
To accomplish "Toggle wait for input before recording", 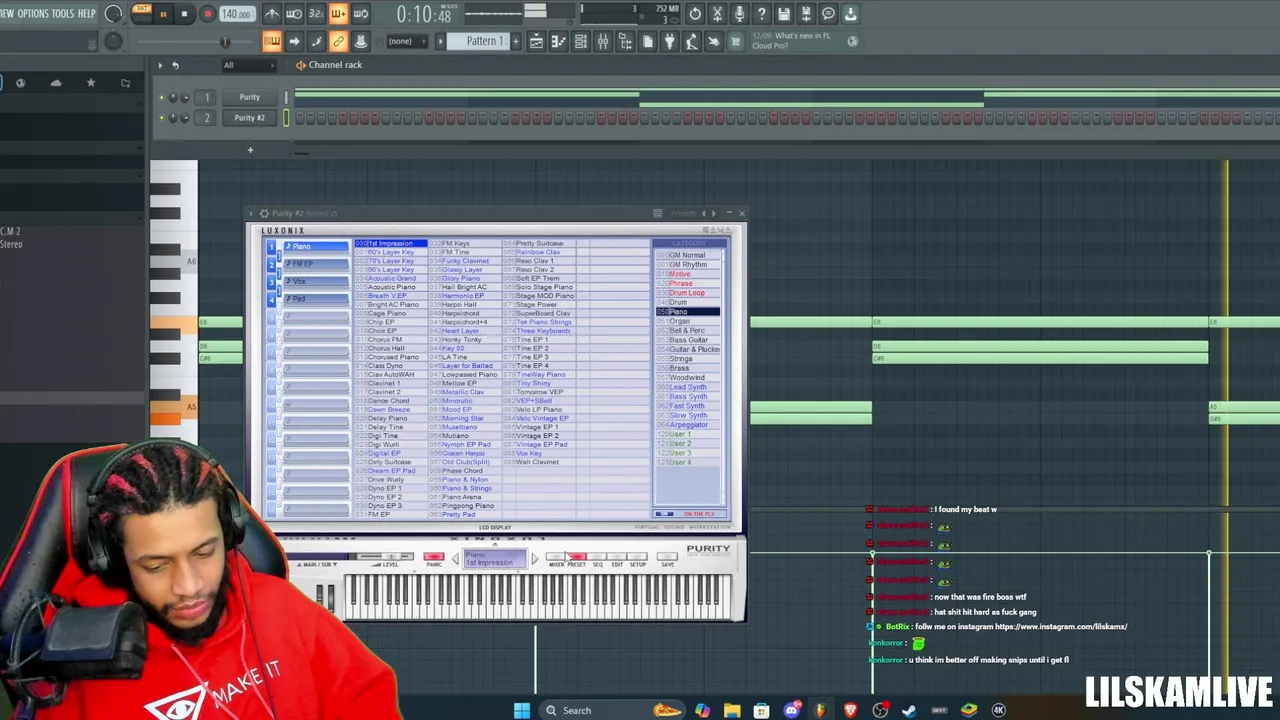I will [x=294, y=14].
